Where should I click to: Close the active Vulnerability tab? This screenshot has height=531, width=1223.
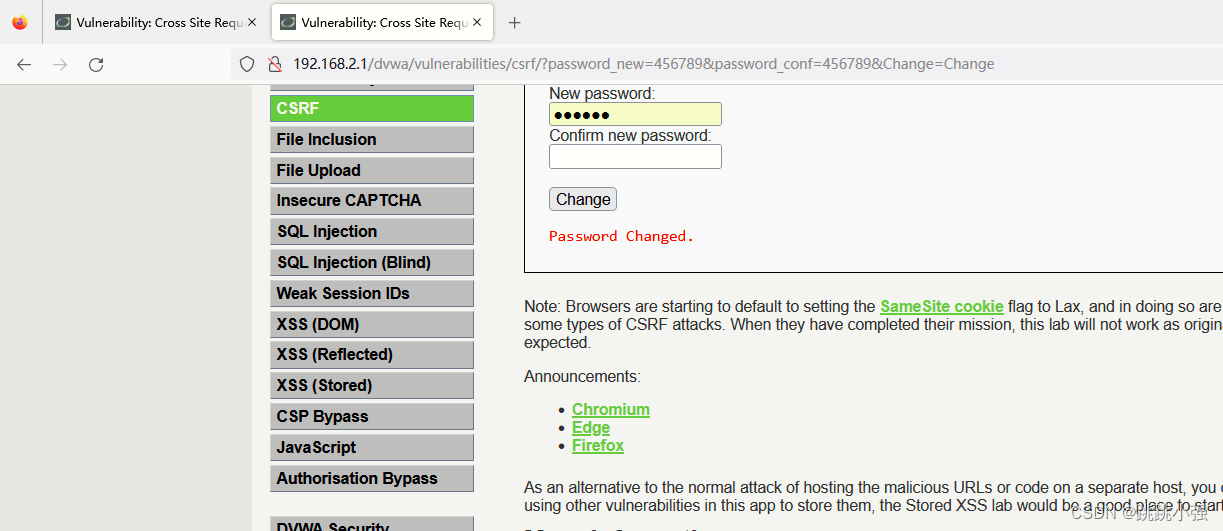pyautogui.click(x=478, y=22)
